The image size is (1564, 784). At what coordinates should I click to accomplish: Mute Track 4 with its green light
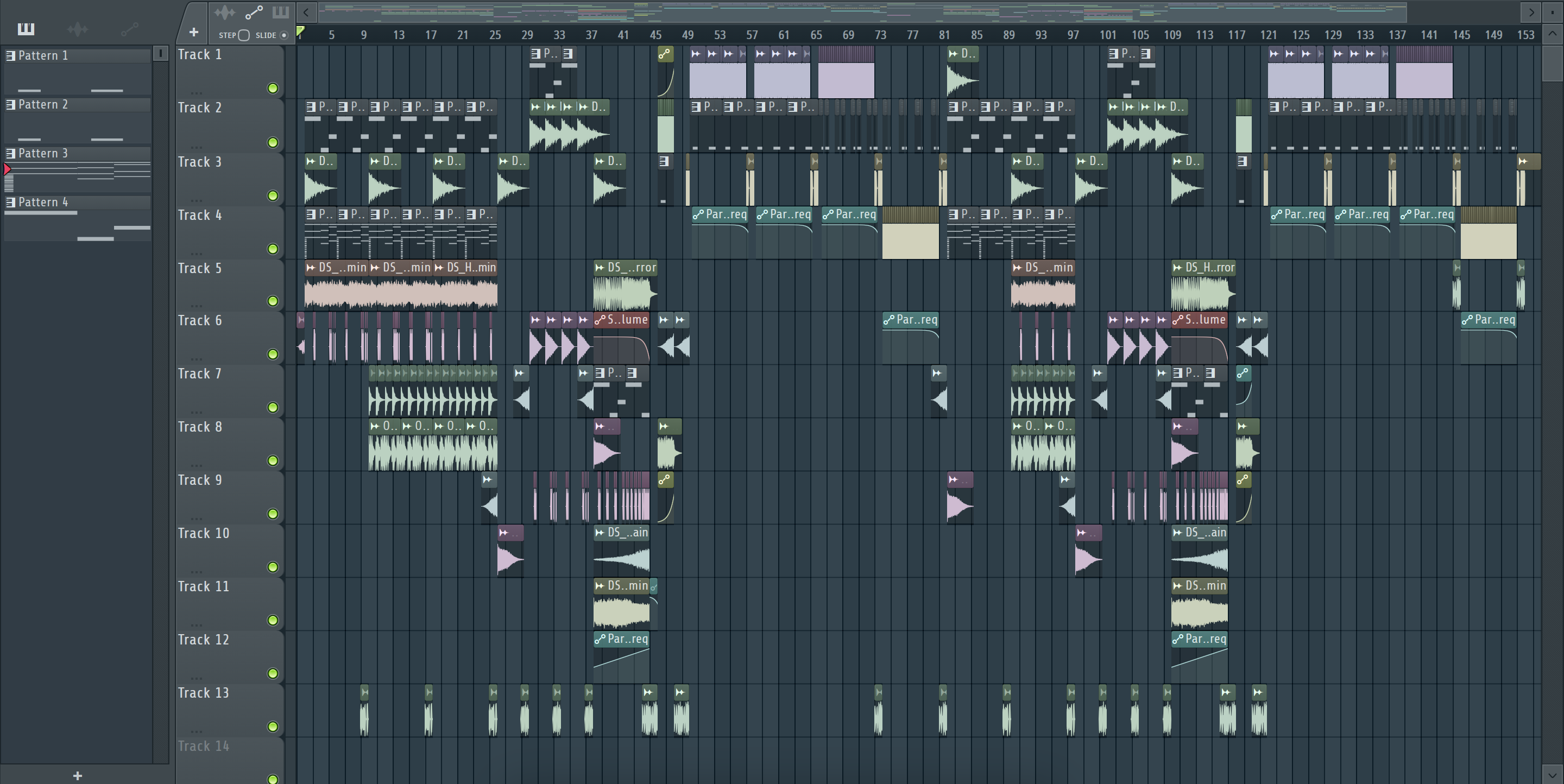pos(273,249)
